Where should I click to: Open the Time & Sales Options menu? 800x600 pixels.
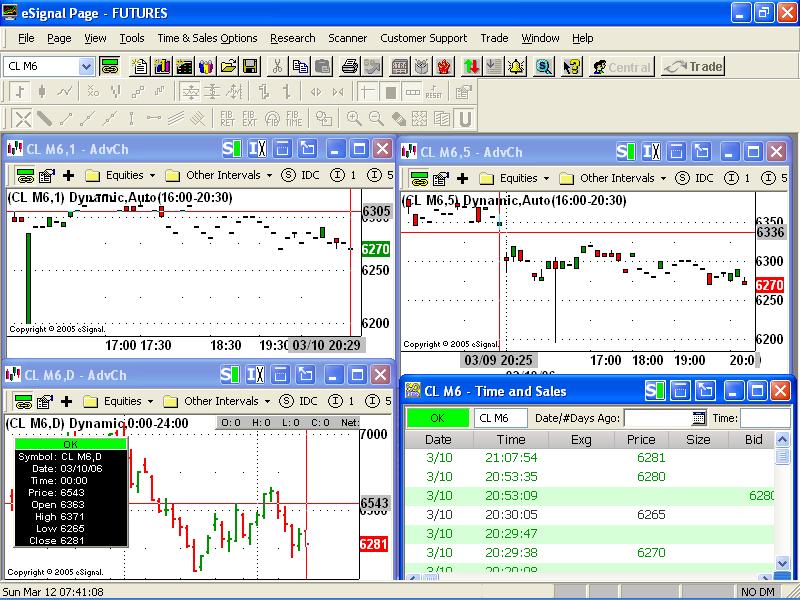click(207, 38)
